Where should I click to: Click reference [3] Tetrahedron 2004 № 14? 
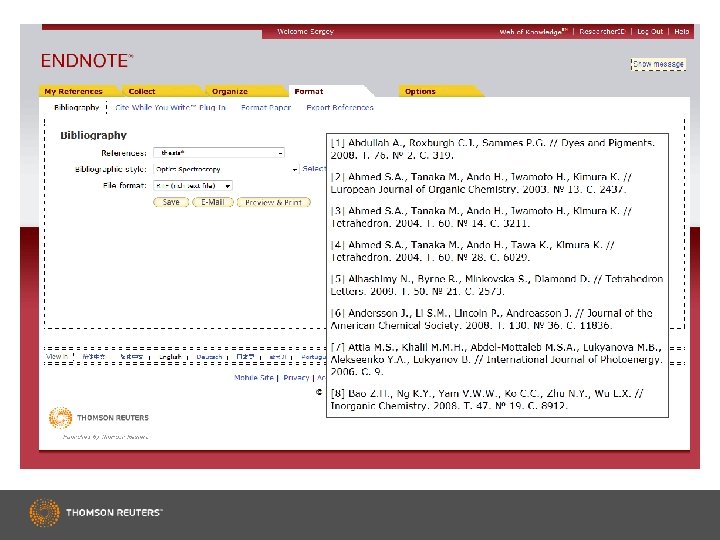pyautogui.click(x=481, y=217)
